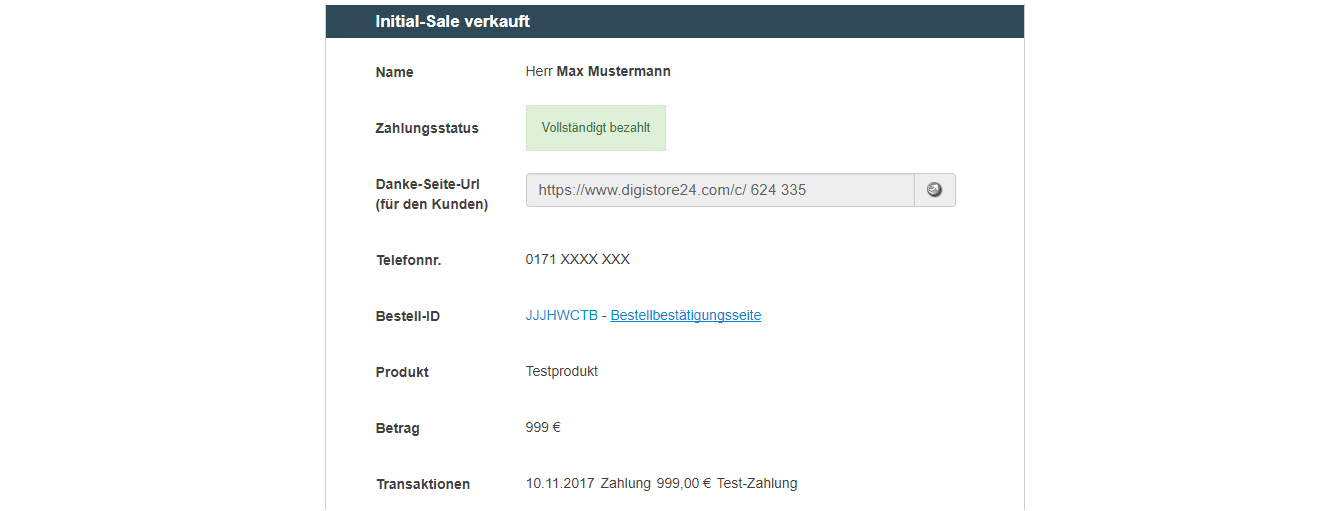Click into the Danke-Seite-Url text field
The image size is (1340, 511).
click(719, 190)
